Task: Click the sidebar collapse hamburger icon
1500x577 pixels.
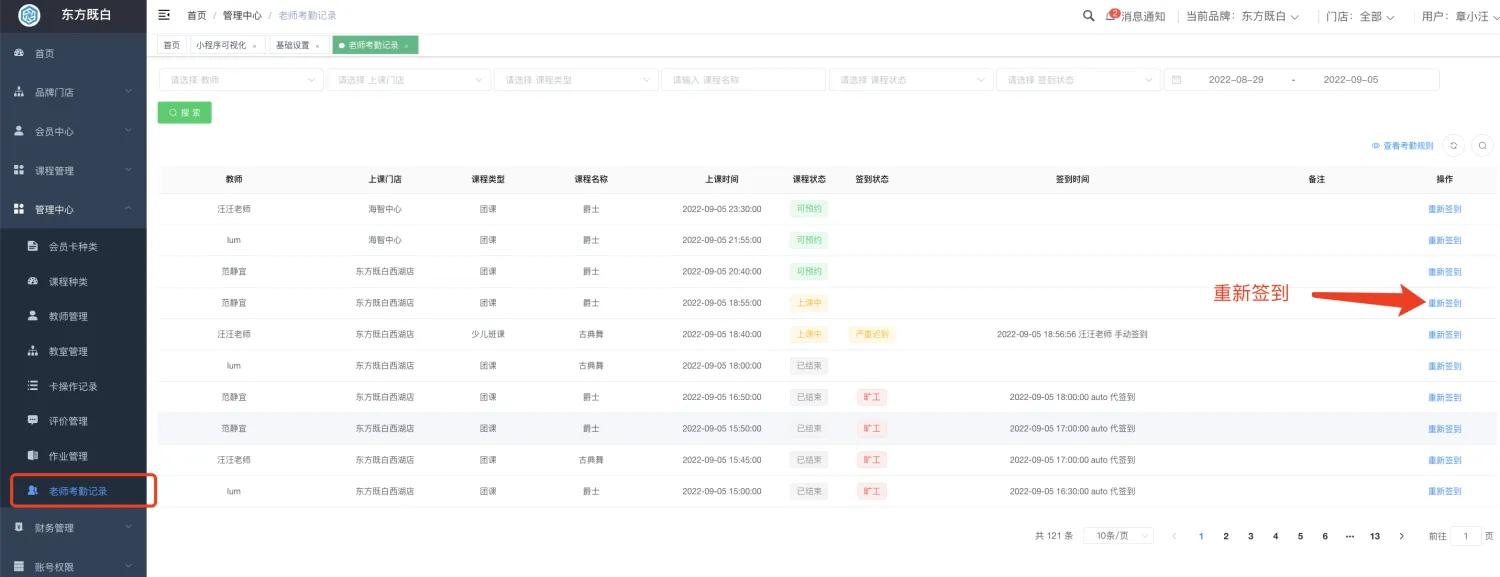Action: click(164, 15)
